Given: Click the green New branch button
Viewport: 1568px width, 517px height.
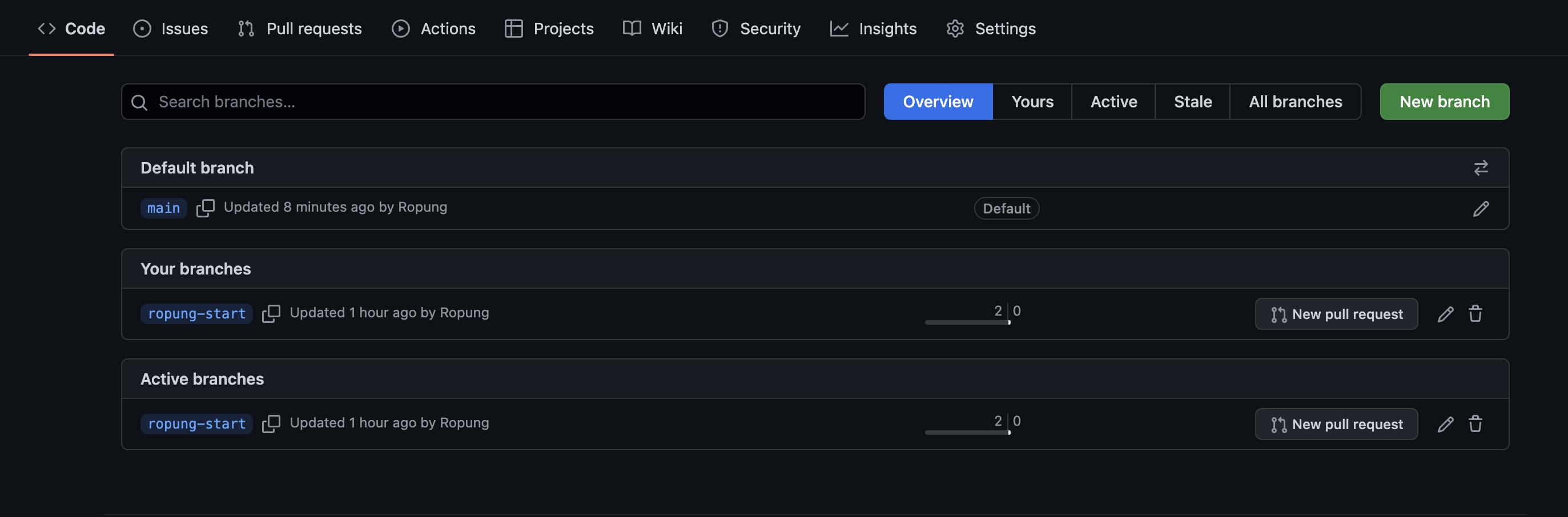Looking at the screenshot, I should coord(1444,102).
